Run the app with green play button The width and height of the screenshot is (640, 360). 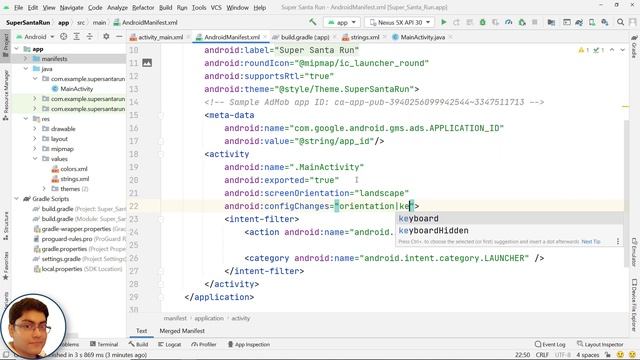[x=444, y=22]
